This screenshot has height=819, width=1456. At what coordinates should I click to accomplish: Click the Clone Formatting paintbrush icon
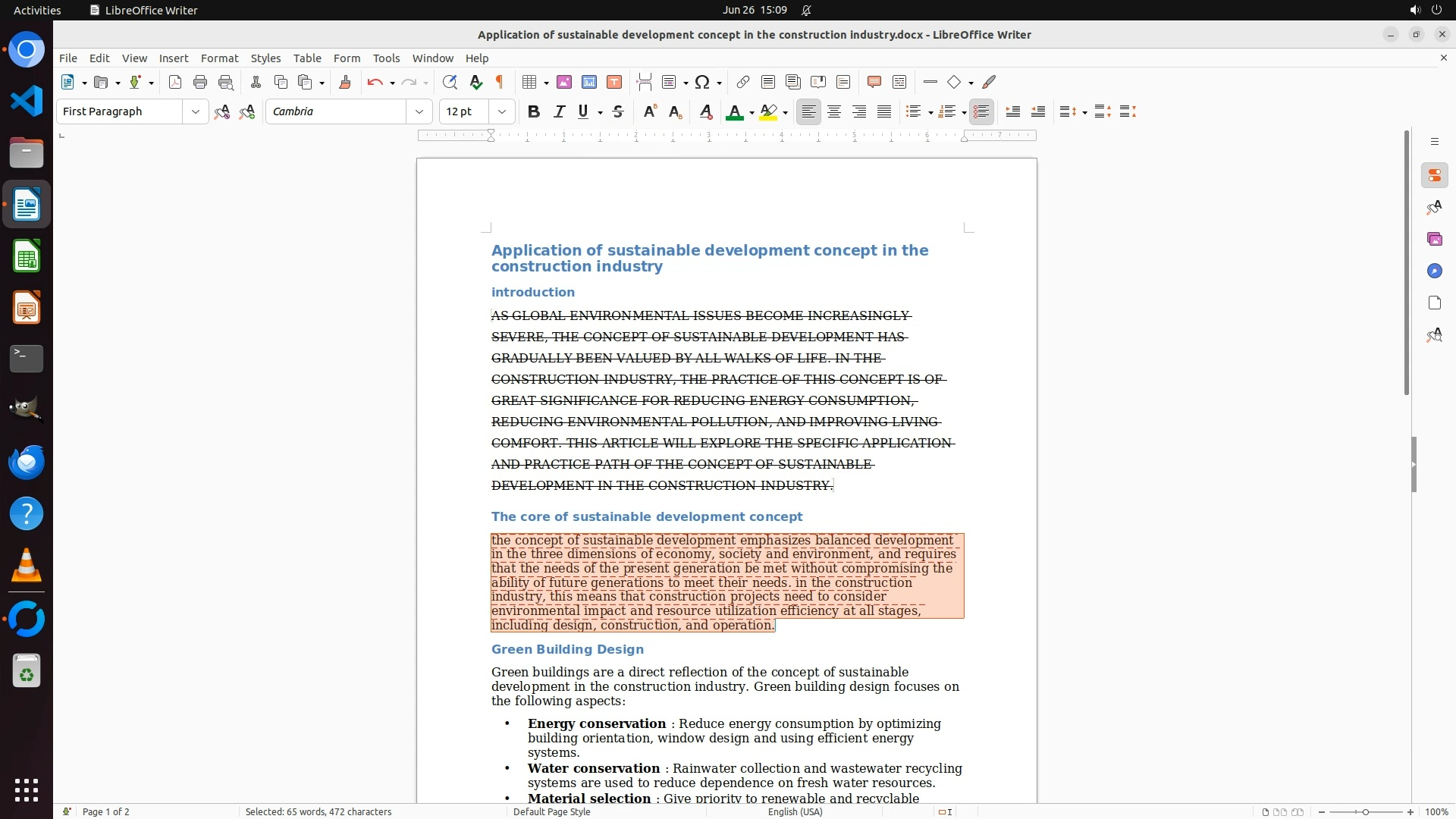[345, 83]
